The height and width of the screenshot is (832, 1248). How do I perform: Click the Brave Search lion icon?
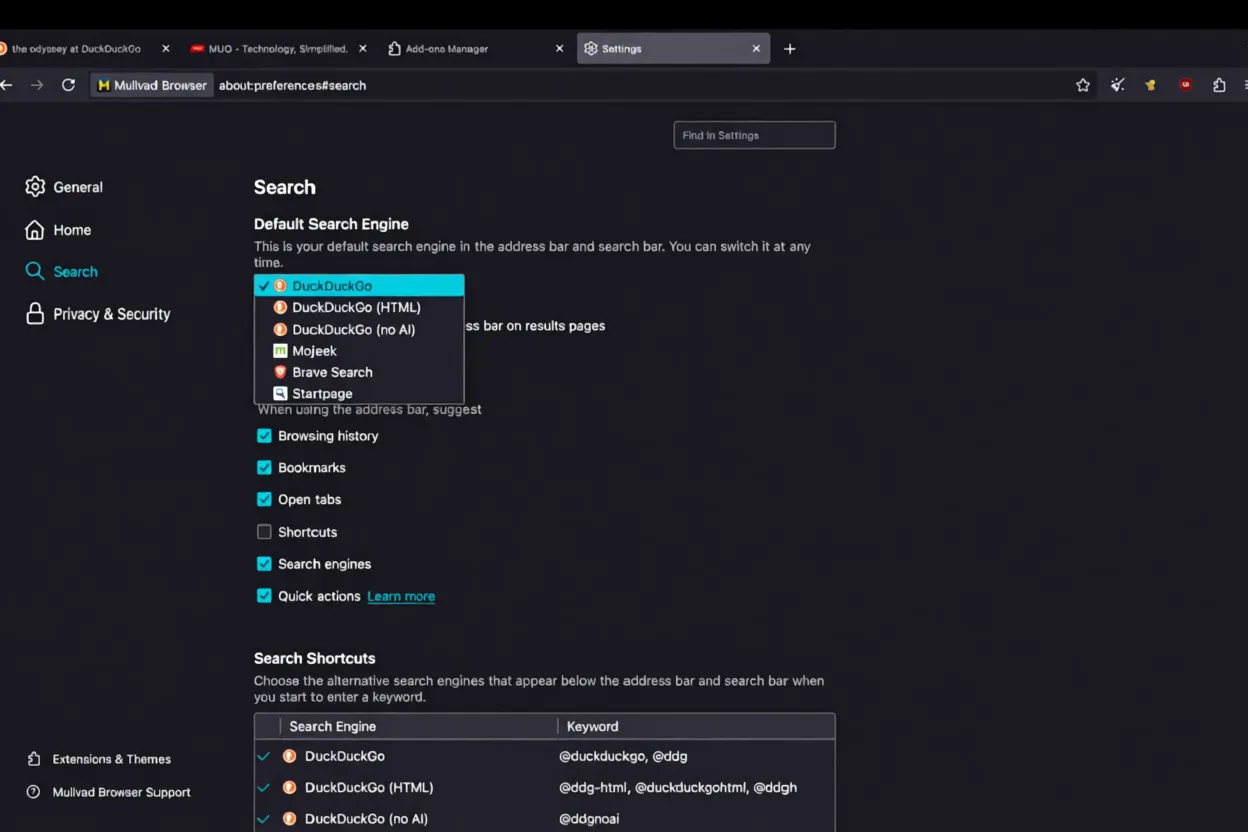(280, 372)
